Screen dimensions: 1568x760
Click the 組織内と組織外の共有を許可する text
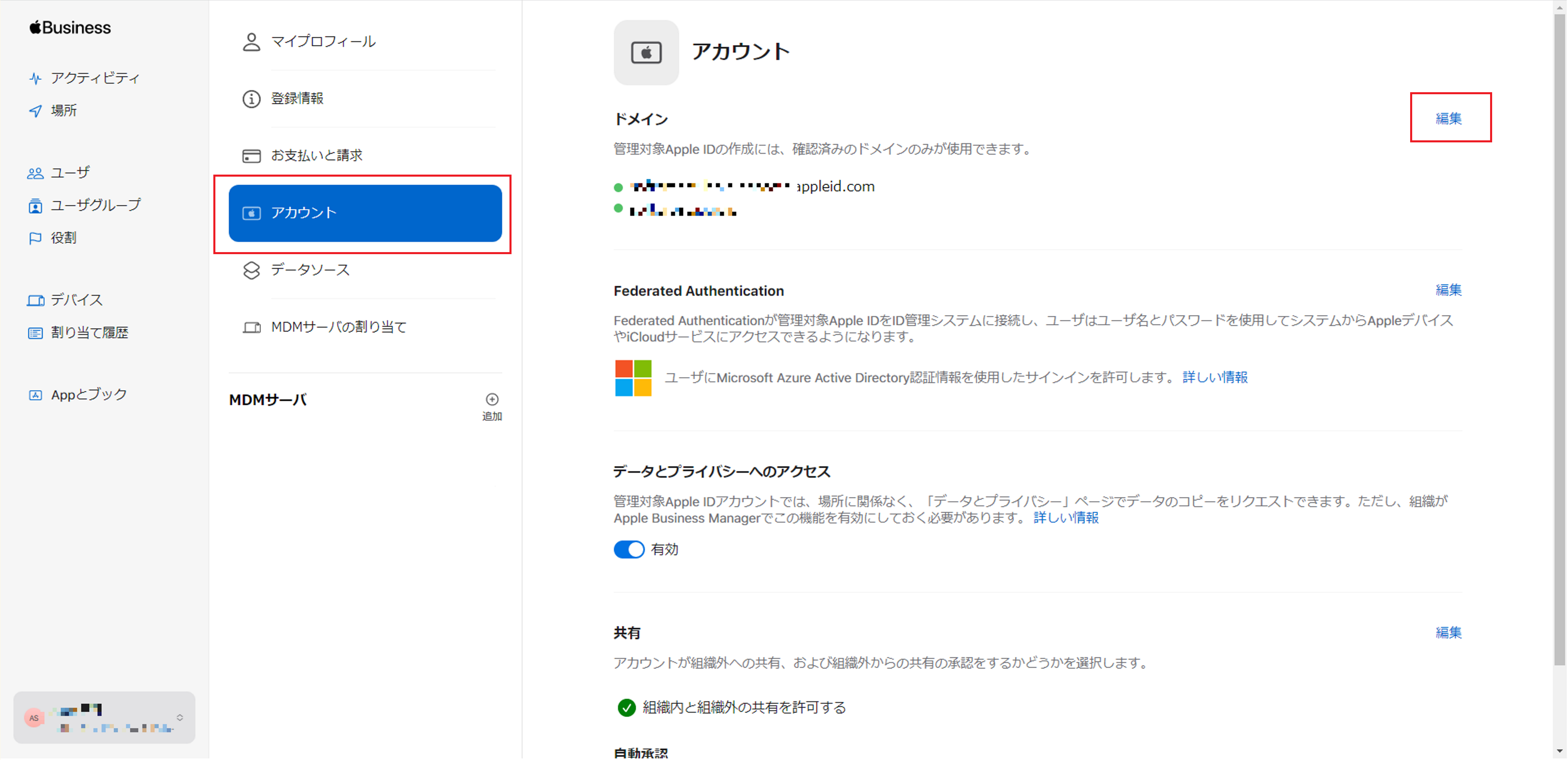point(744,708)
